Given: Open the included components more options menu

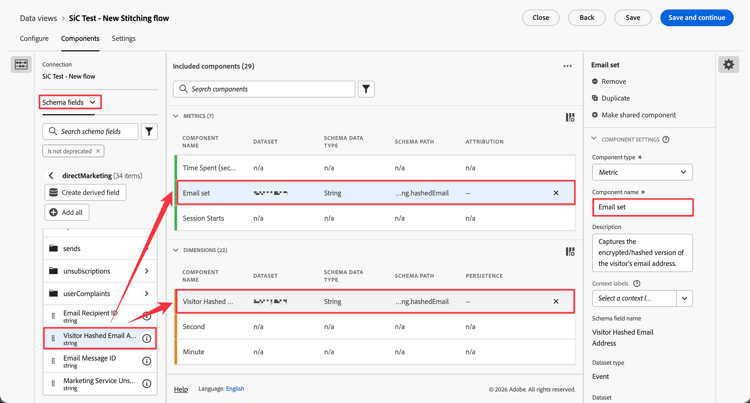Looking at the screenshot, I should point(568,67).
